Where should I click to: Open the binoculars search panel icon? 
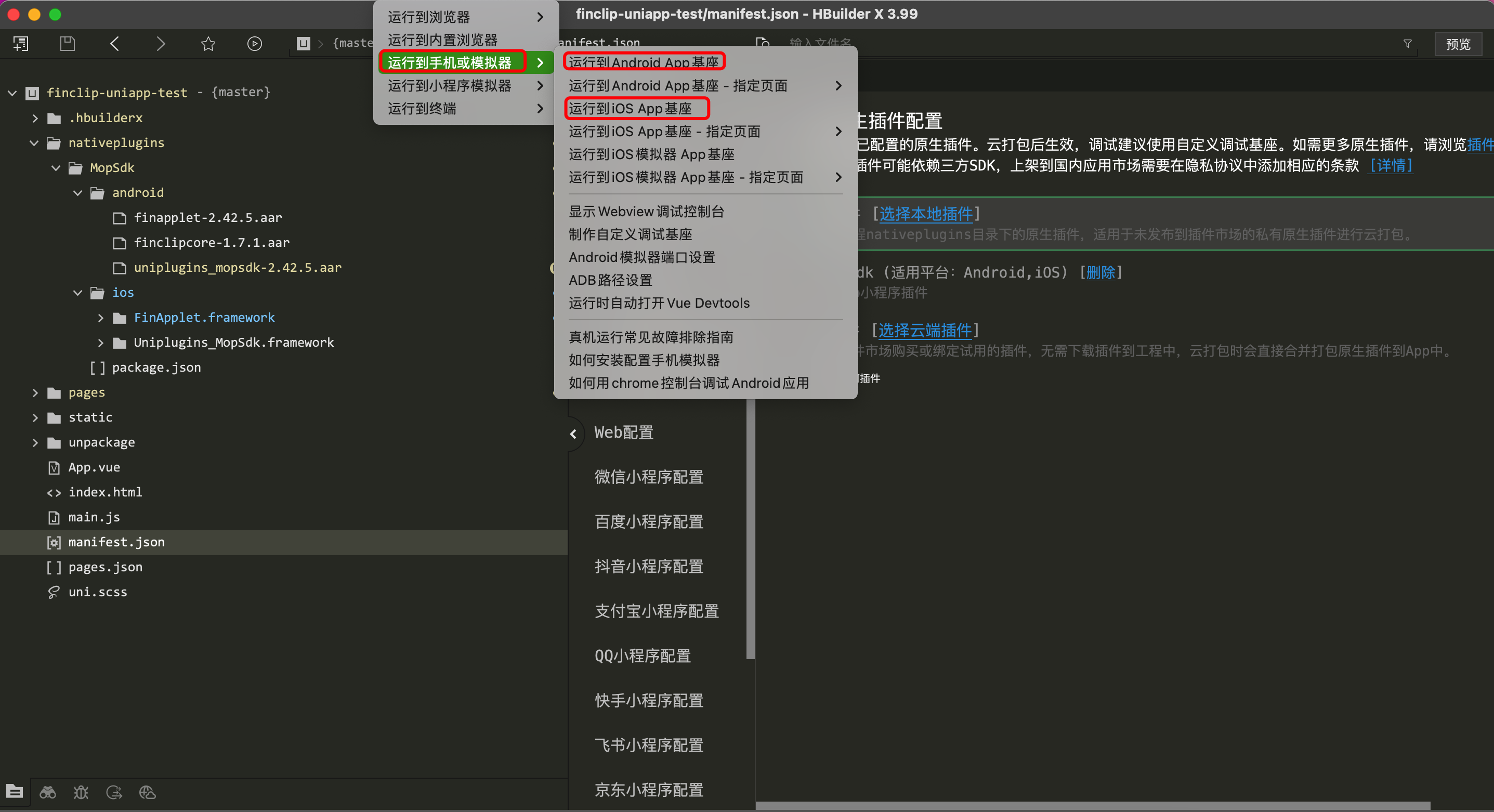[47, 792]
